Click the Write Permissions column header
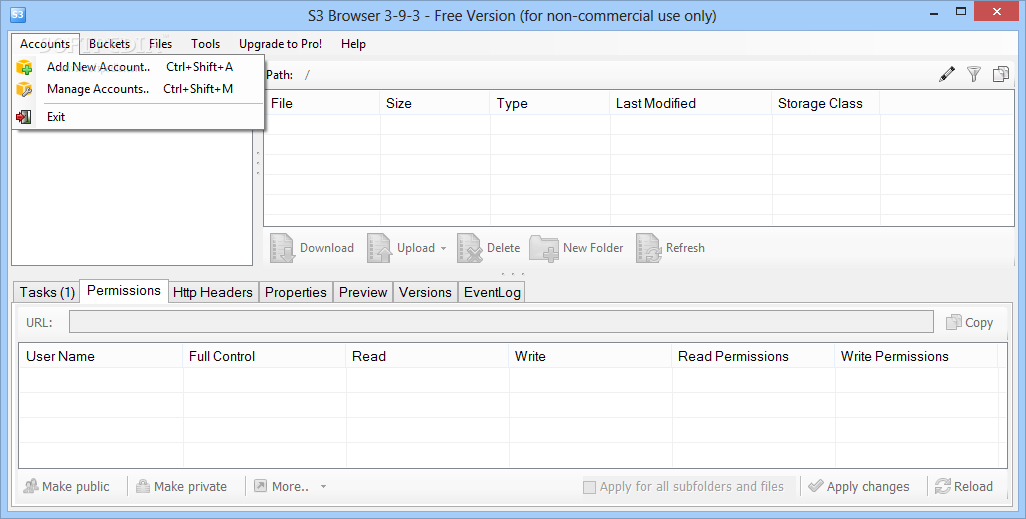This screenshot has width=1026, height=519. [x=916, y=357]
